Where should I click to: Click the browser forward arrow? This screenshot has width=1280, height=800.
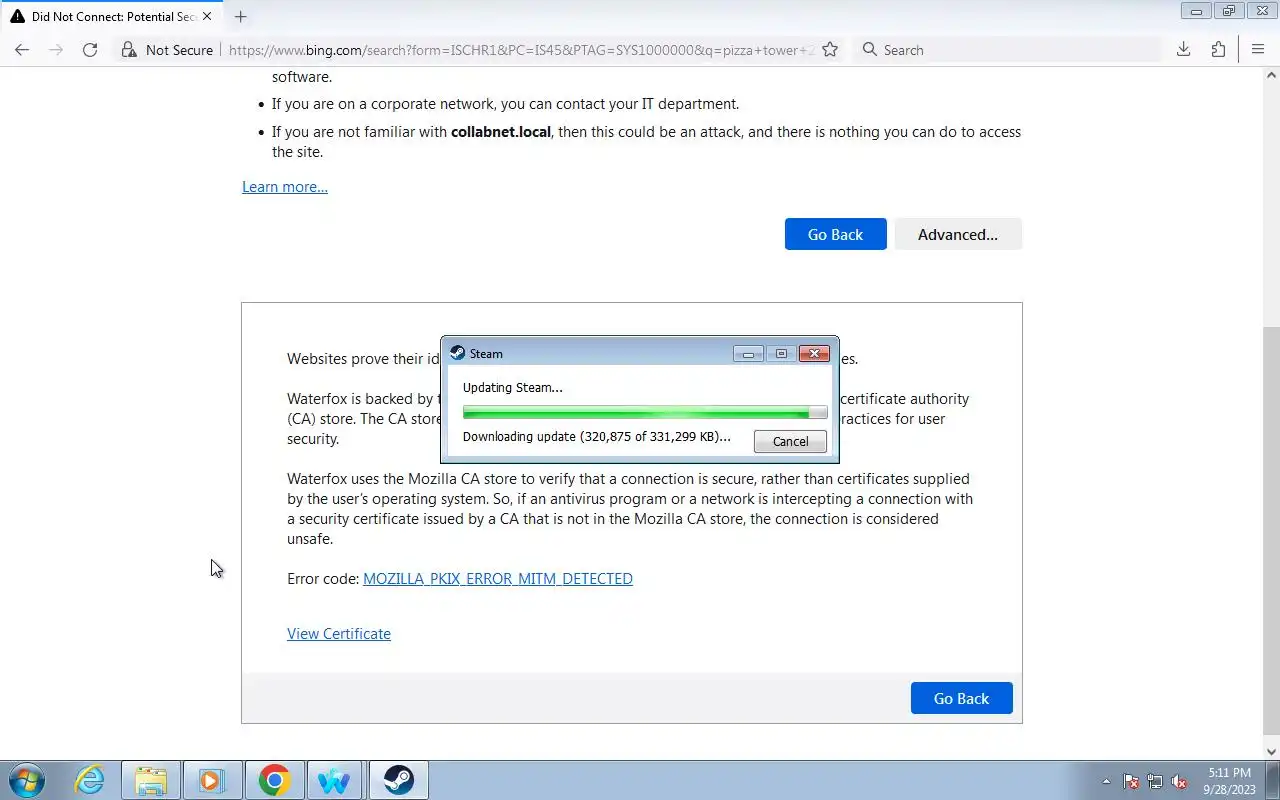[x=56, y=50]
